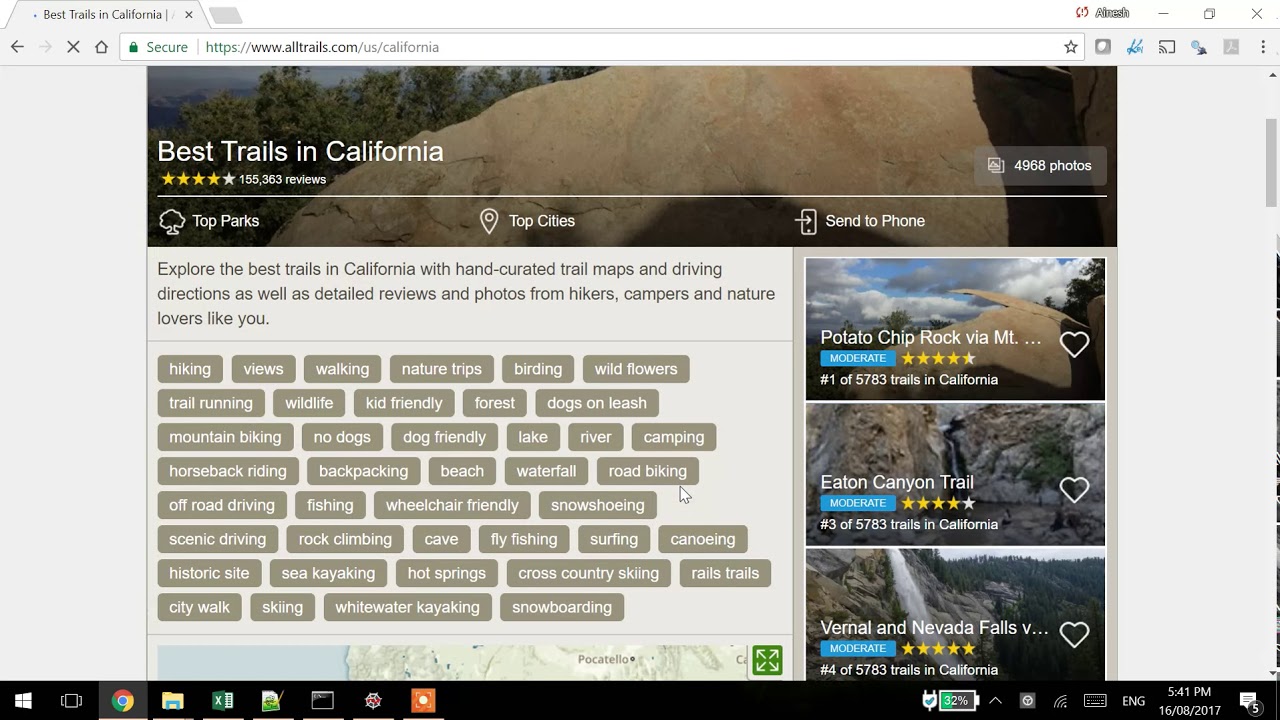Open the 4968 photos gallery
Image resolution: width=1280 pixels, height=720 pixels.
click(1040, 166)
